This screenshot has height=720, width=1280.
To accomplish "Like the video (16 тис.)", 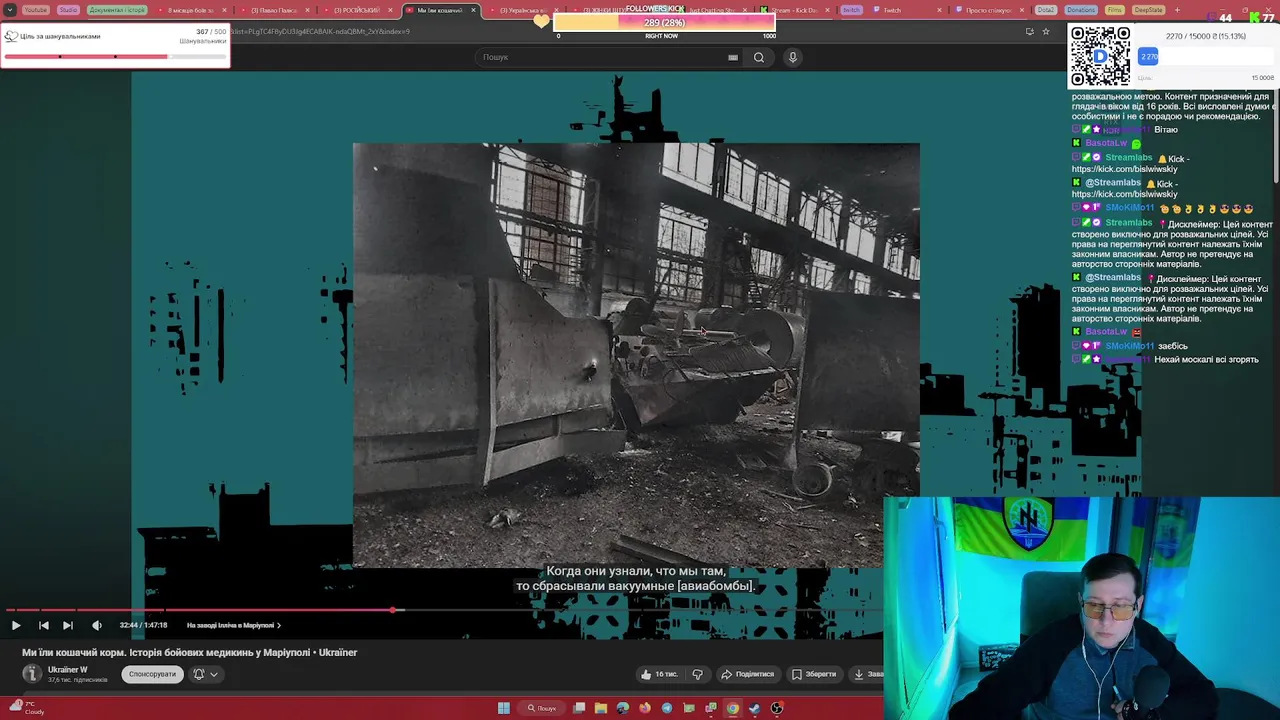I will [658, 674].
